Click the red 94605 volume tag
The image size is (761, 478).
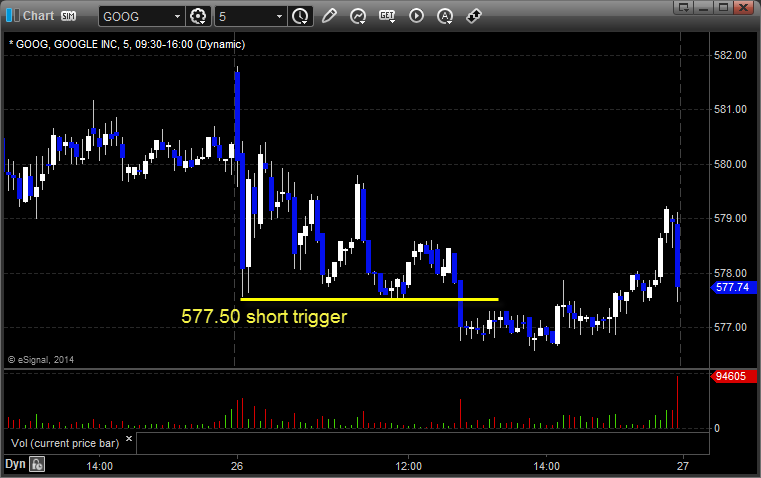click(x=733, y=376)
